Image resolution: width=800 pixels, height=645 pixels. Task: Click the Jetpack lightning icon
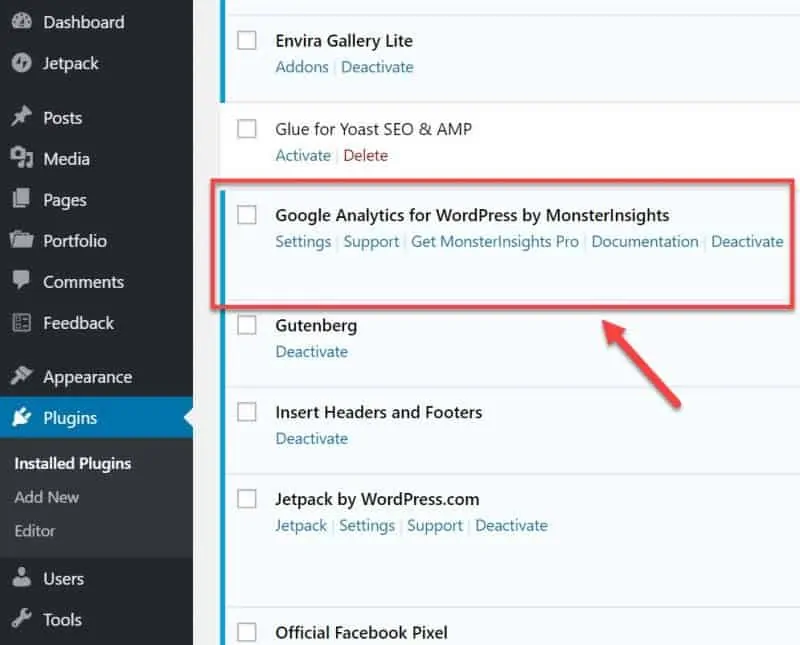pos(21,63)
